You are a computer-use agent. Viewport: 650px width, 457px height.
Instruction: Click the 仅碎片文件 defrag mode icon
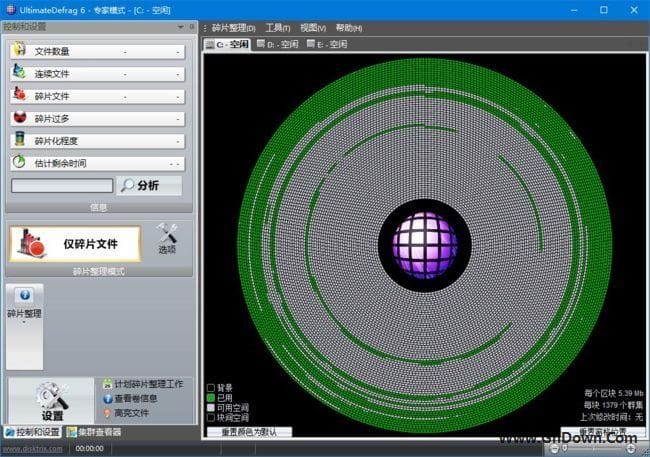(x=31, y=244)
